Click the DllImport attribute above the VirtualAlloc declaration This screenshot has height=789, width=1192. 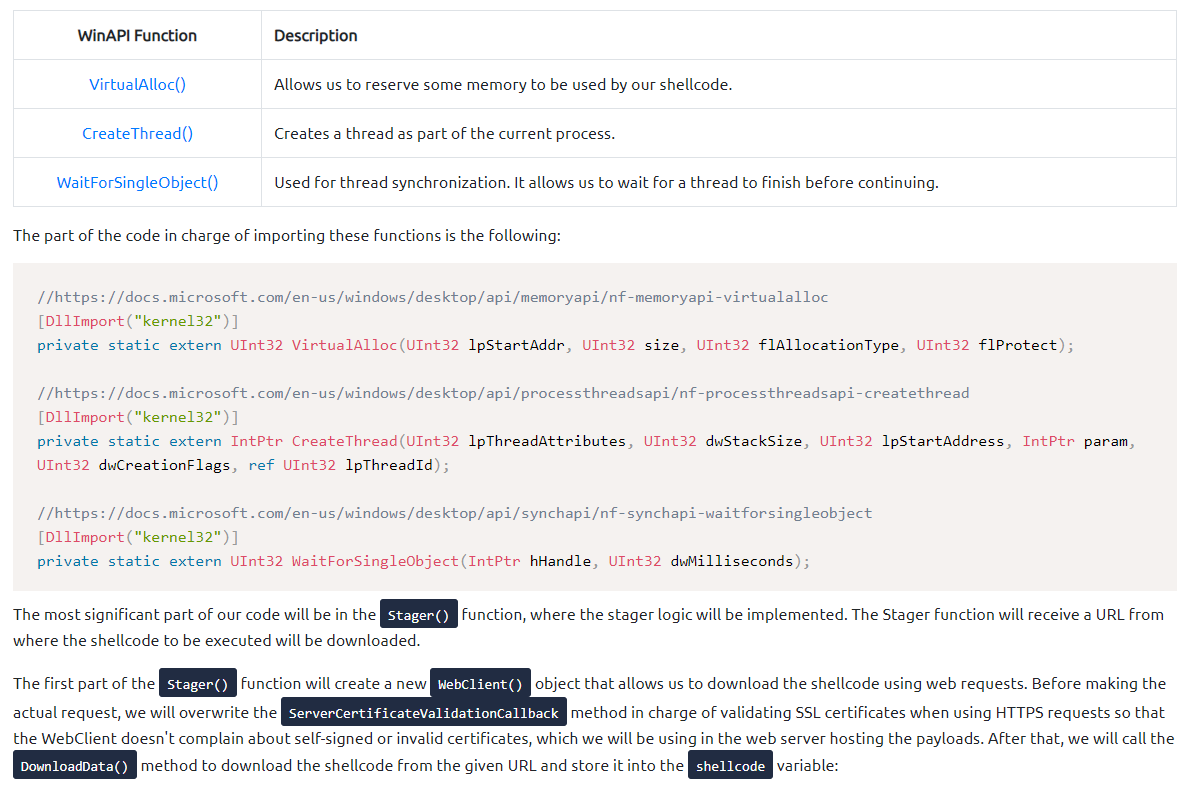pos(138,321)
